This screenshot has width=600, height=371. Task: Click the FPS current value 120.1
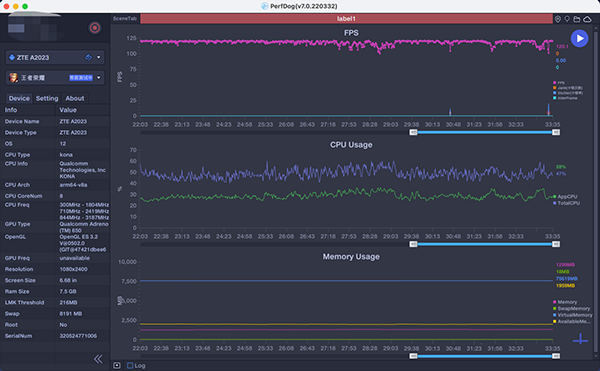click(x=562, y=47)
